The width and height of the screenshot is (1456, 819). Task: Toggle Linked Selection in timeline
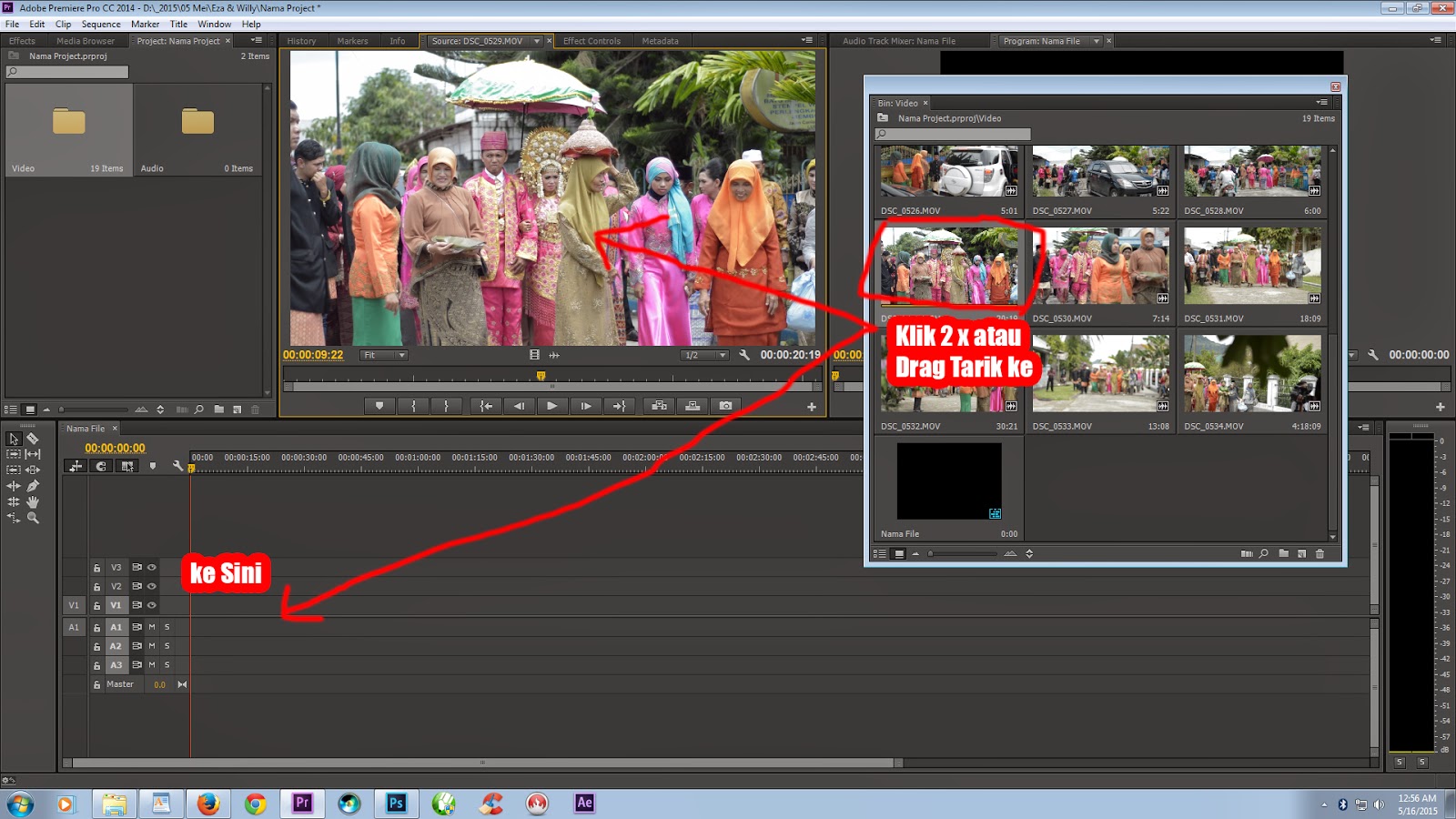(x=126, y=466)
